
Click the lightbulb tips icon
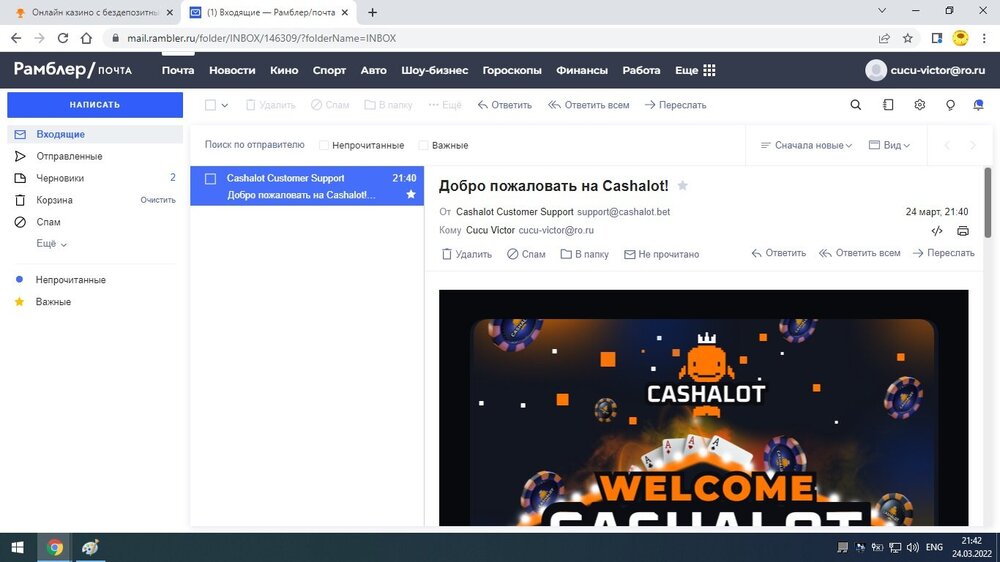point(950,105)
